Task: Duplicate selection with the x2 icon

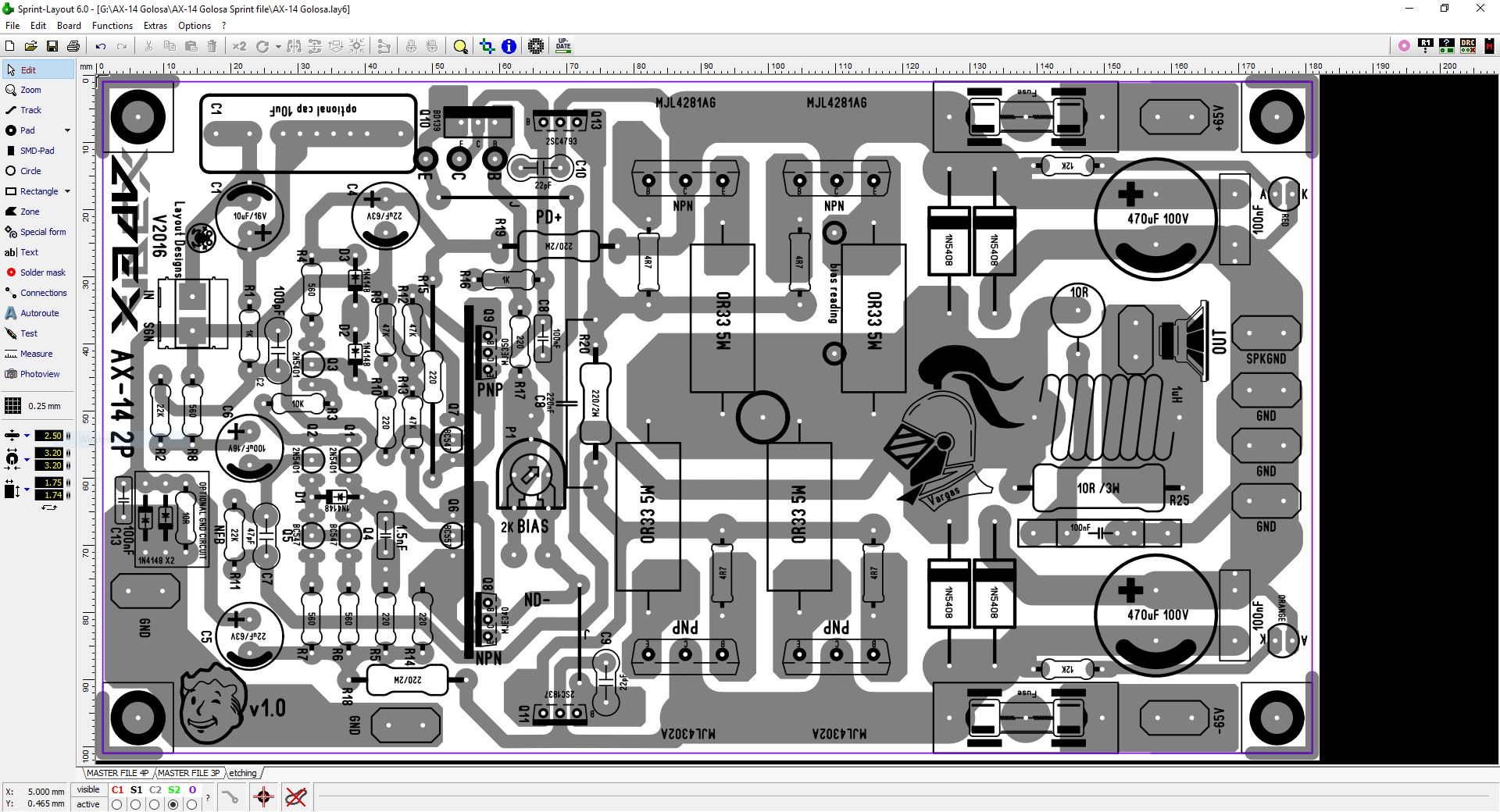Action: tap(239, 47)
